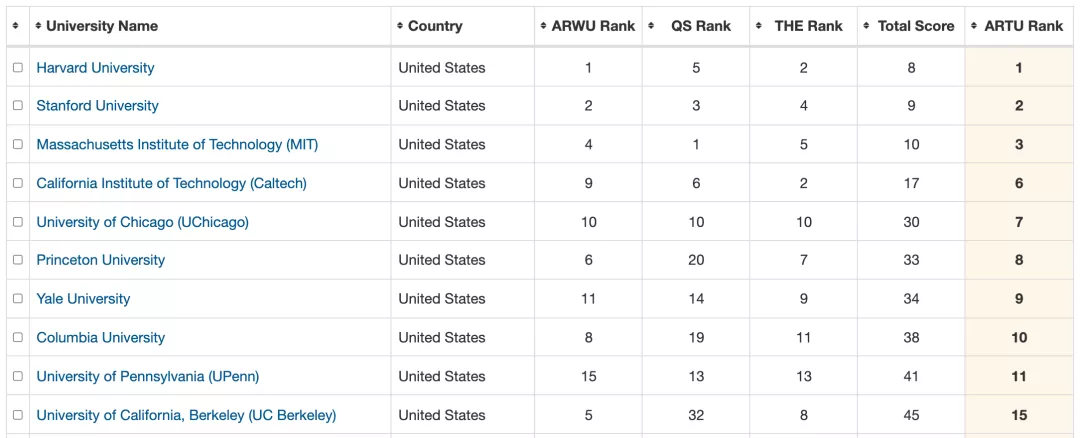
Task: Check the UC Berkeley row checkbox
Action: tap(18, 415)
